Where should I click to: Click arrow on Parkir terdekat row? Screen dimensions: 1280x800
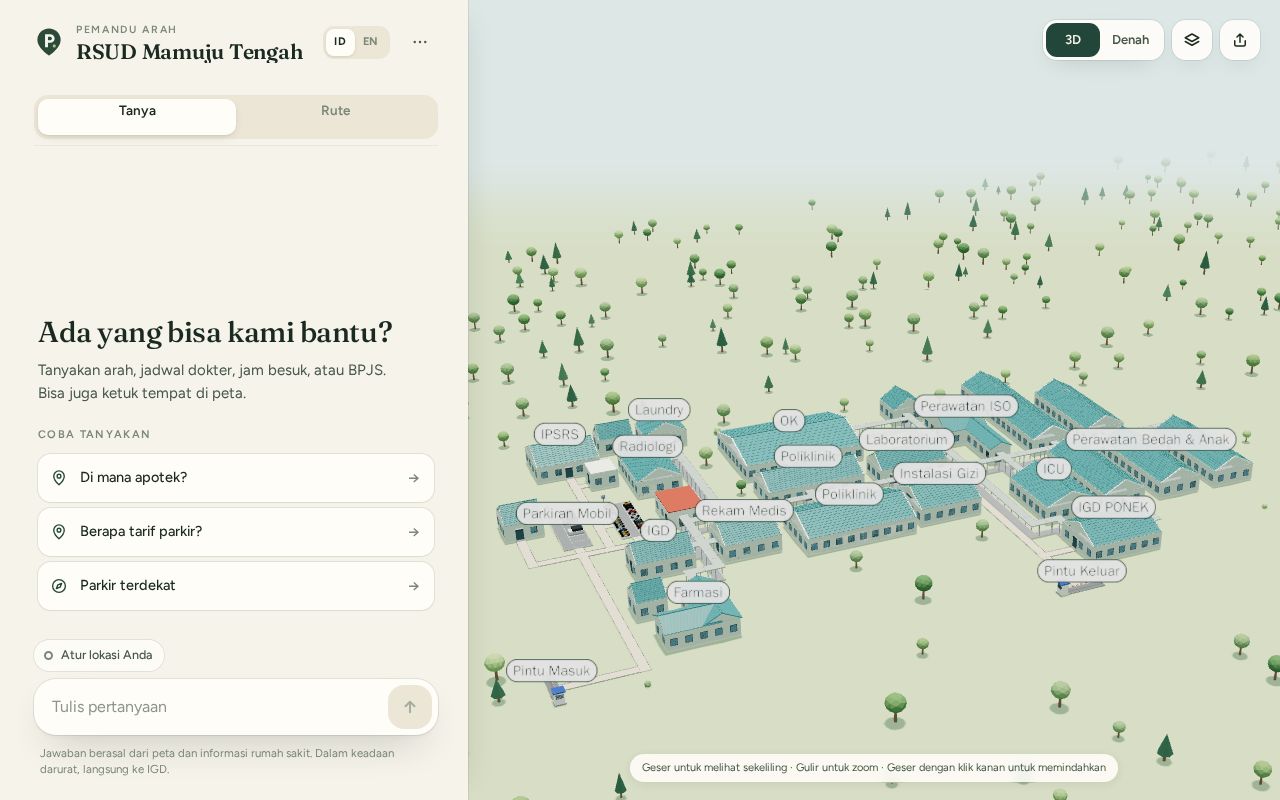(414, 586)
